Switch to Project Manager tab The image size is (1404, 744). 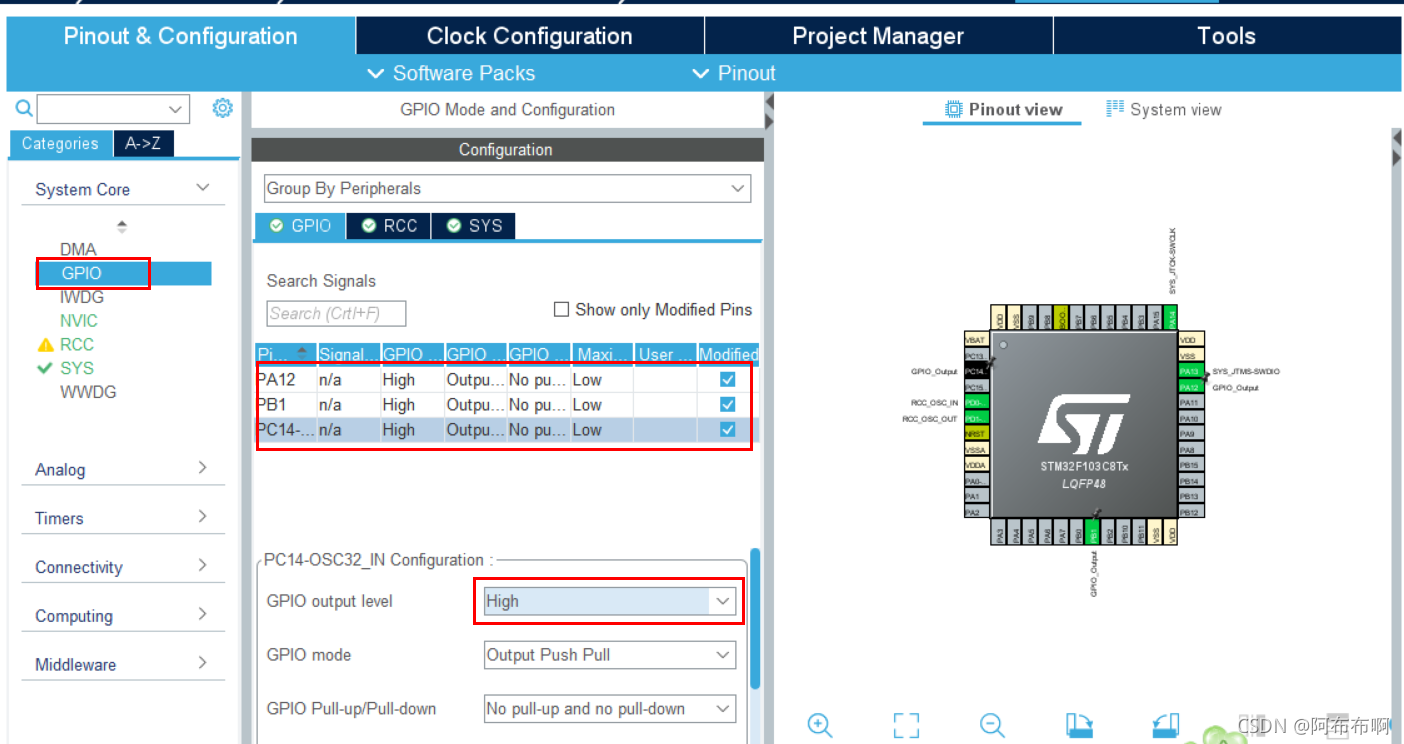[x=878, y=36]
